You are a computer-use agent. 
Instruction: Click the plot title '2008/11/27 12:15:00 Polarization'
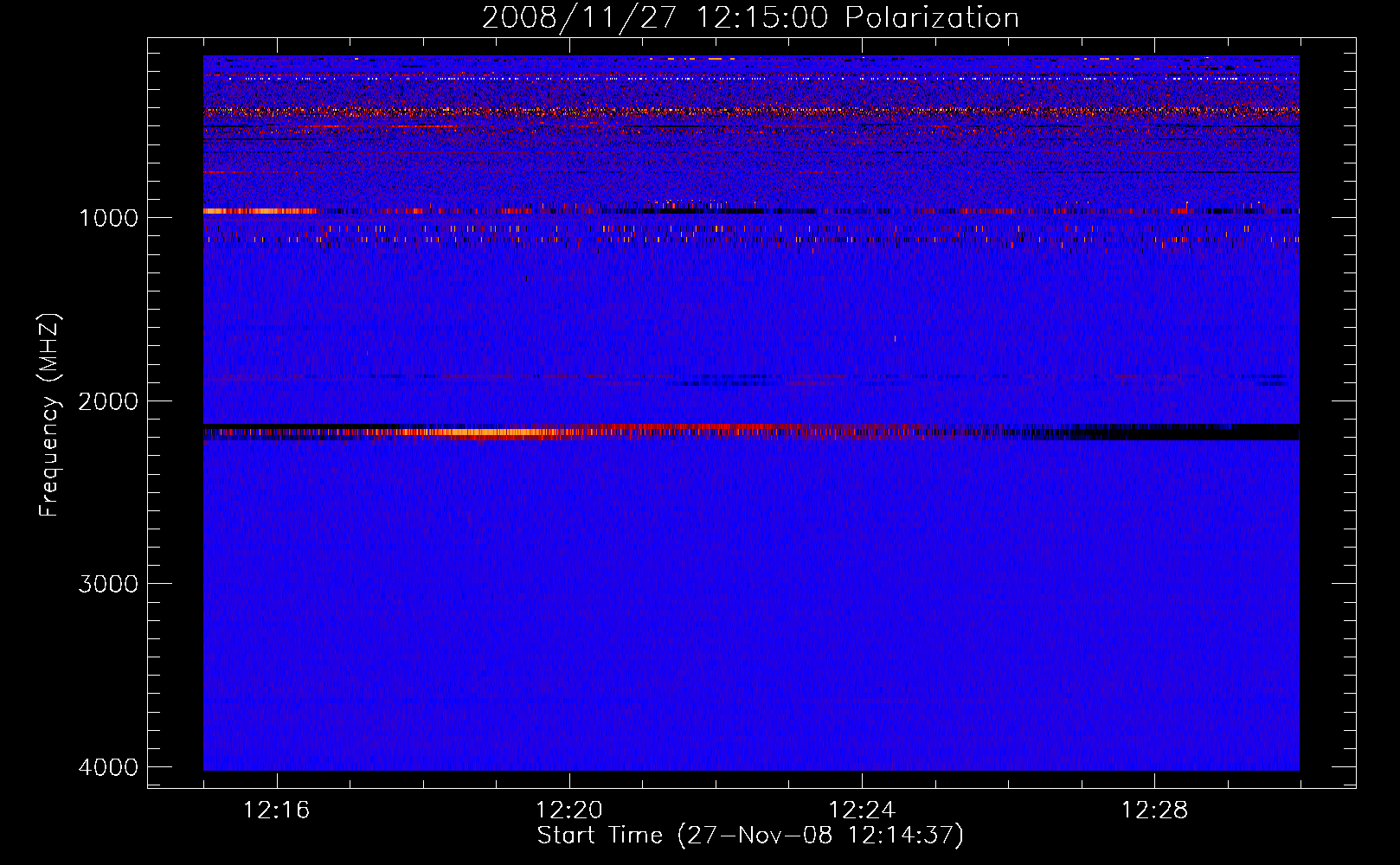[x=750, y=18]
